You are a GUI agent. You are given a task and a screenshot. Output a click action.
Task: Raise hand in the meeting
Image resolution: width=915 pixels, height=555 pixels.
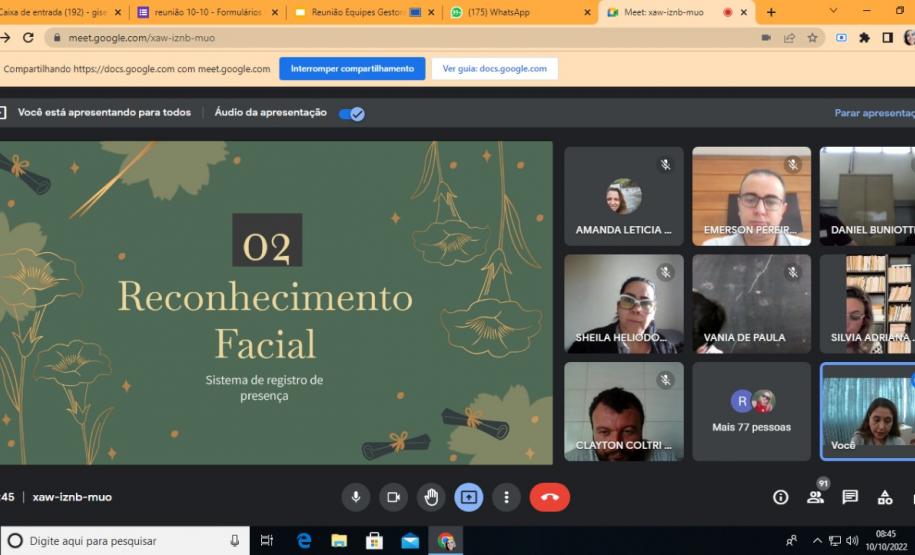pos(431,497)
